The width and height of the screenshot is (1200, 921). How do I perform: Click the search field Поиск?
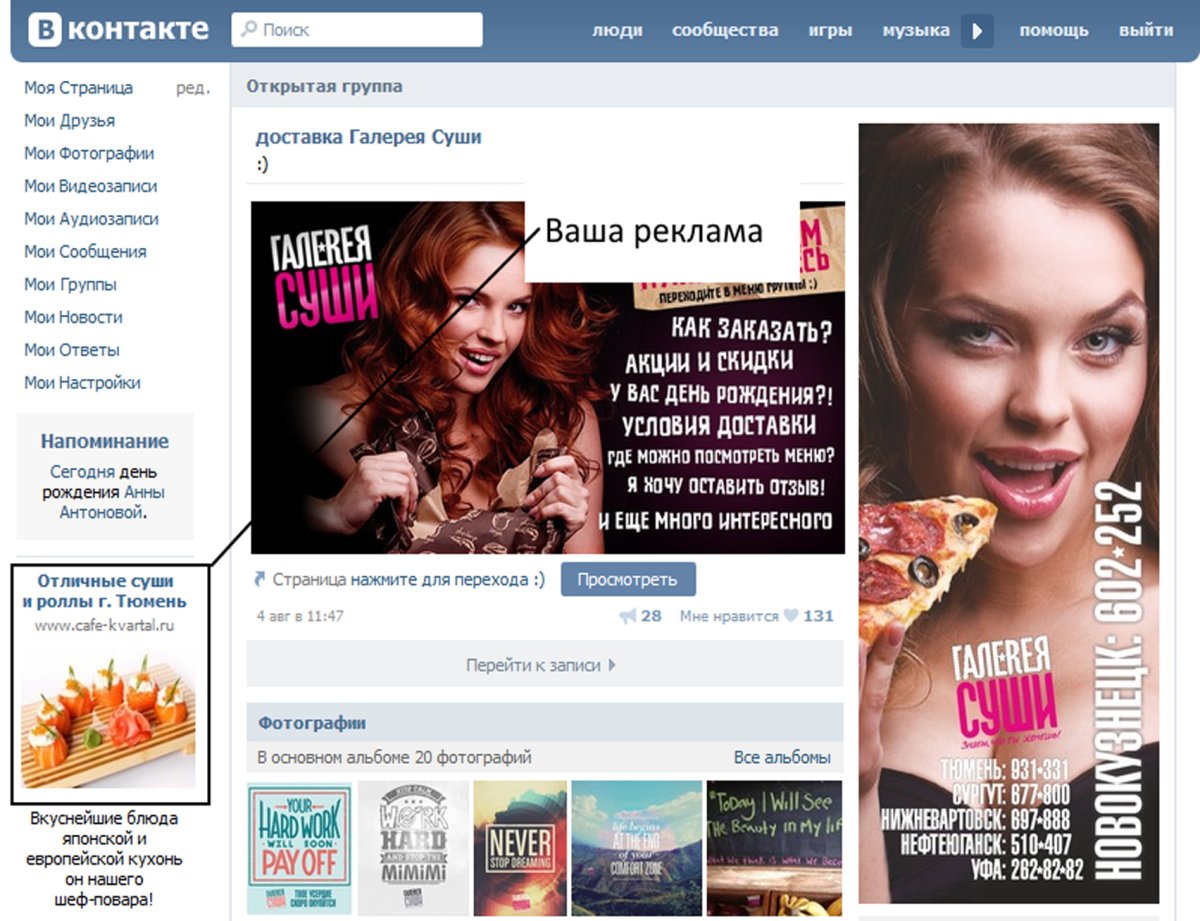(357, 30)
